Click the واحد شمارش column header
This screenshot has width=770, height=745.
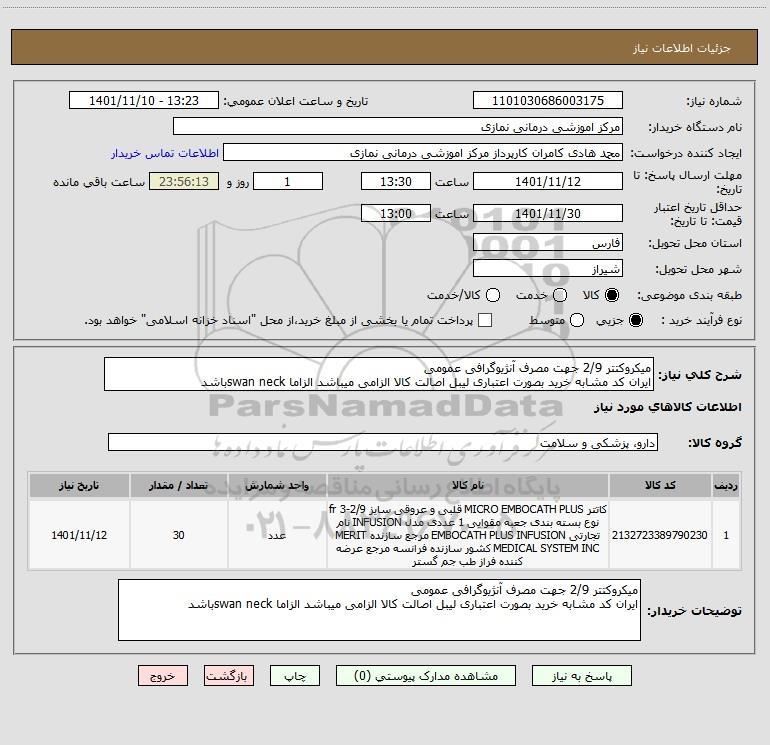click(x=277, y=485)
